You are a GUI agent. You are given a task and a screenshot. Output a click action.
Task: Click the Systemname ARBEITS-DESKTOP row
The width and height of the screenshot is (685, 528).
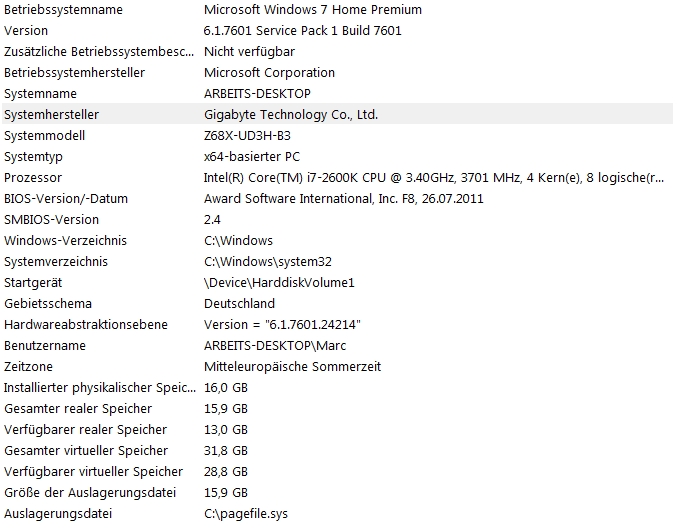(x=337, y=93)
